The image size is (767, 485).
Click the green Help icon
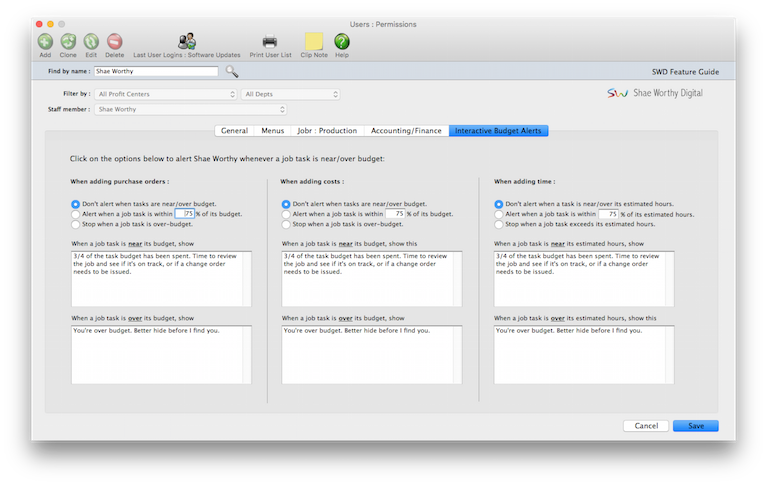click(x=341, y=41)
